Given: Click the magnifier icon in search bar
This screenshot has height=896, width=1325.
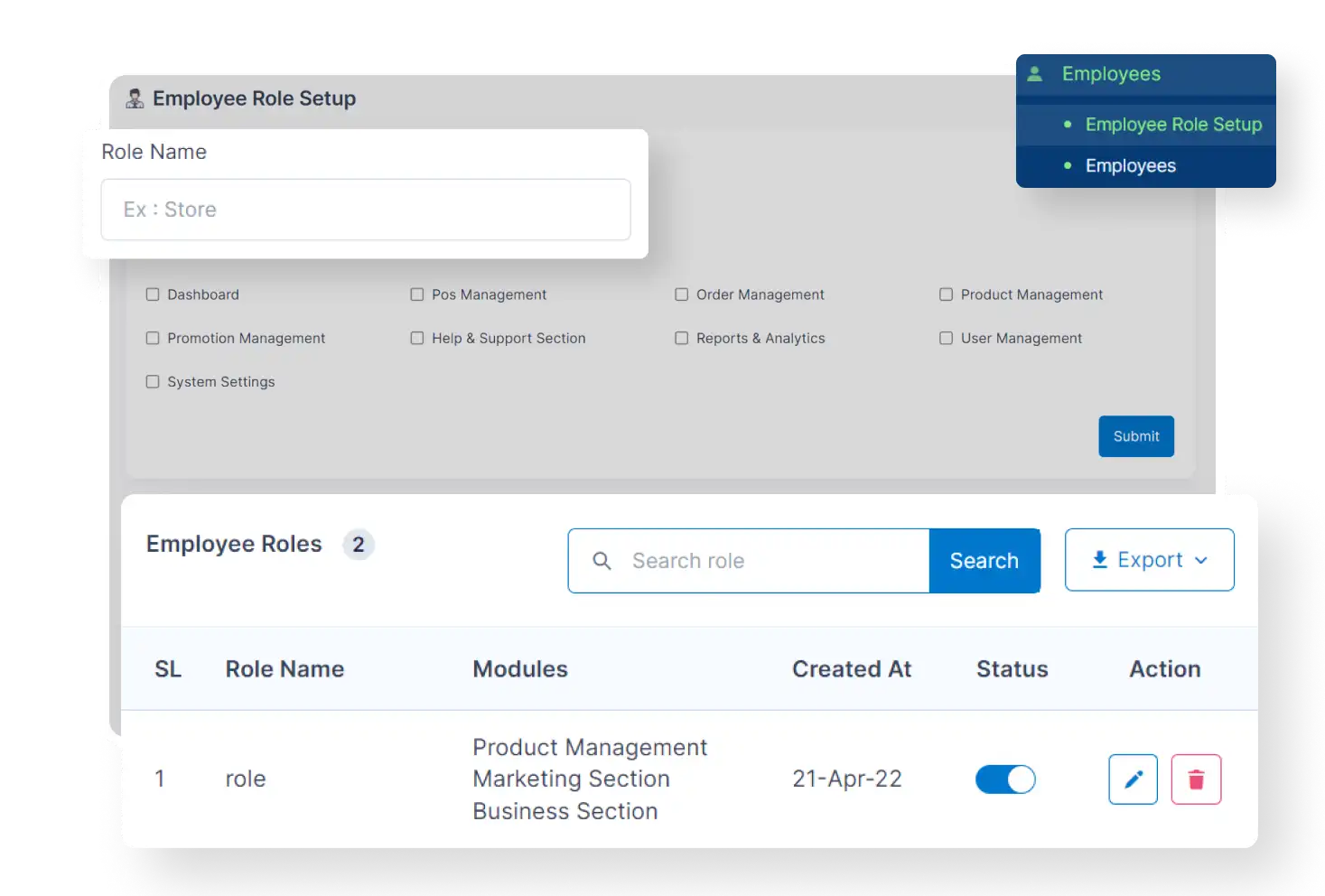Looking at the screenshot, I should point(602,561).
